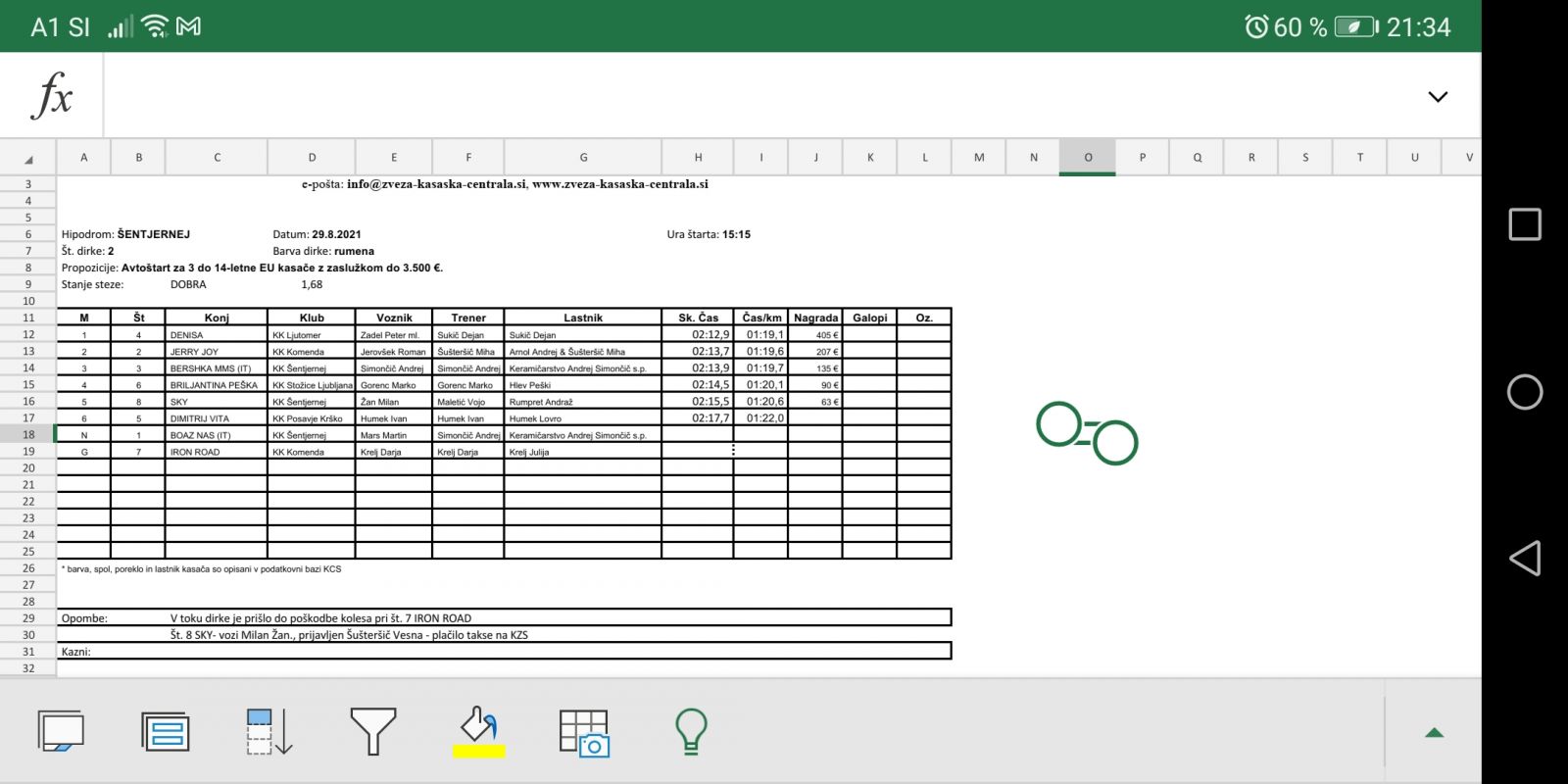Tap the funnel filter icon
This screenshot has height=784, width=1568.
tap(373, 732)
